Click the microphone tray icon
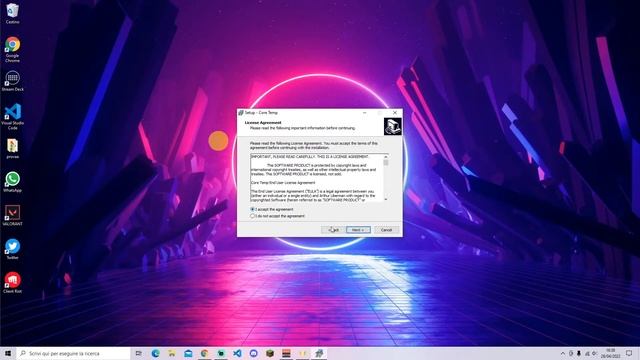This screenshot has width=640, height=360. point(579,353)
